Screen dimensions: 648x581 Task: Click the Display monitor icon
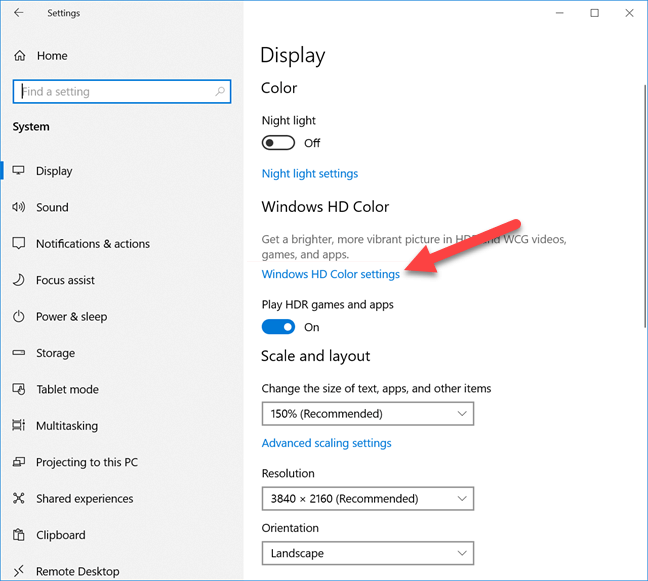(x=19, y=170)
